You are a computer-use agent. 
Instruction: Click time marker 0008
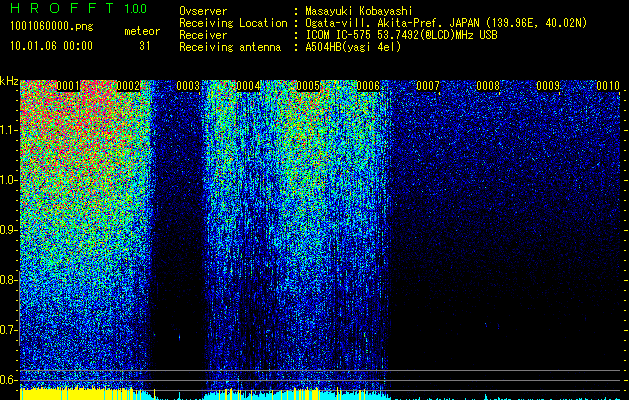pyautogui.click(x=488, y=86)
